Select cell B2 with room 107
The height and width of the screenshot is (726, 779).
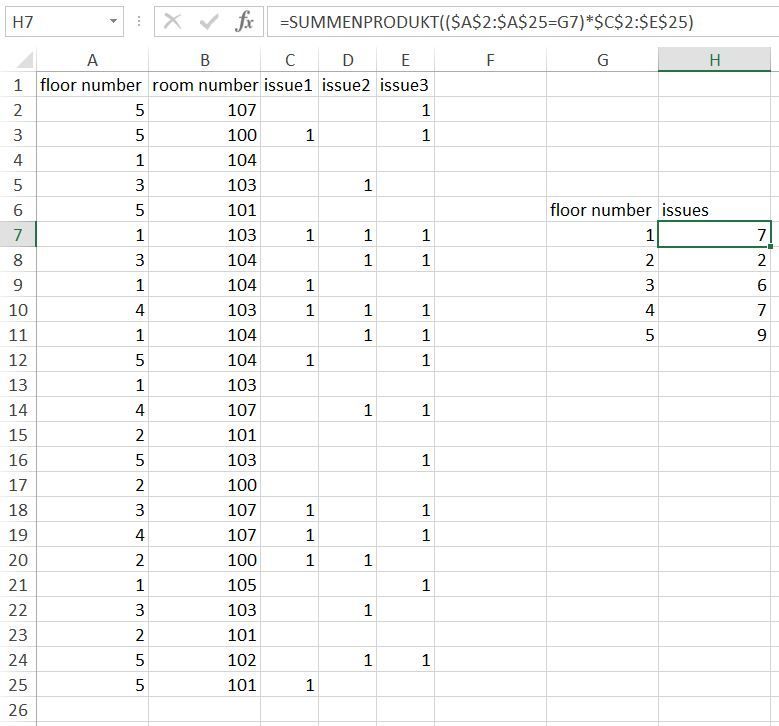point(205,110)
